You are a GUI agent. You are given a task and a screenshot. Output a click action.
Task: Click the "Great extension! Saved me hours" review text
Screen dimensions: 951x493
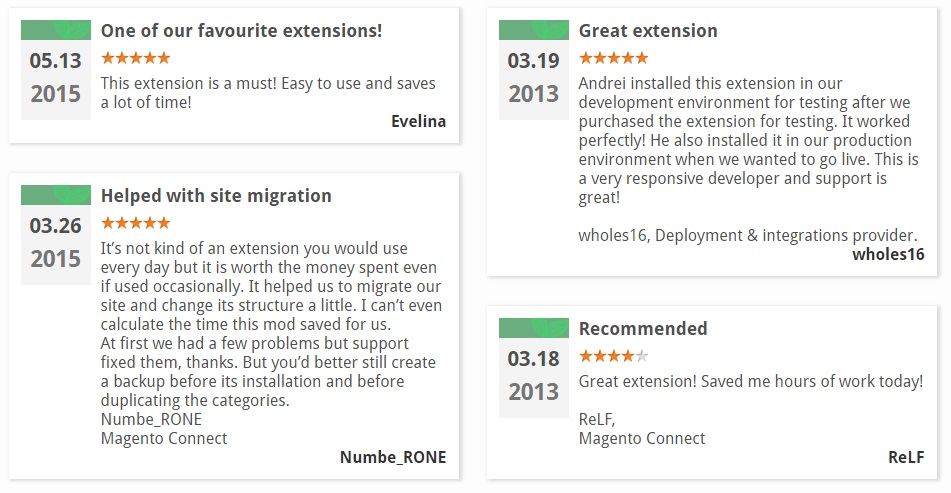pyautogui.click(x=750, y=381)
